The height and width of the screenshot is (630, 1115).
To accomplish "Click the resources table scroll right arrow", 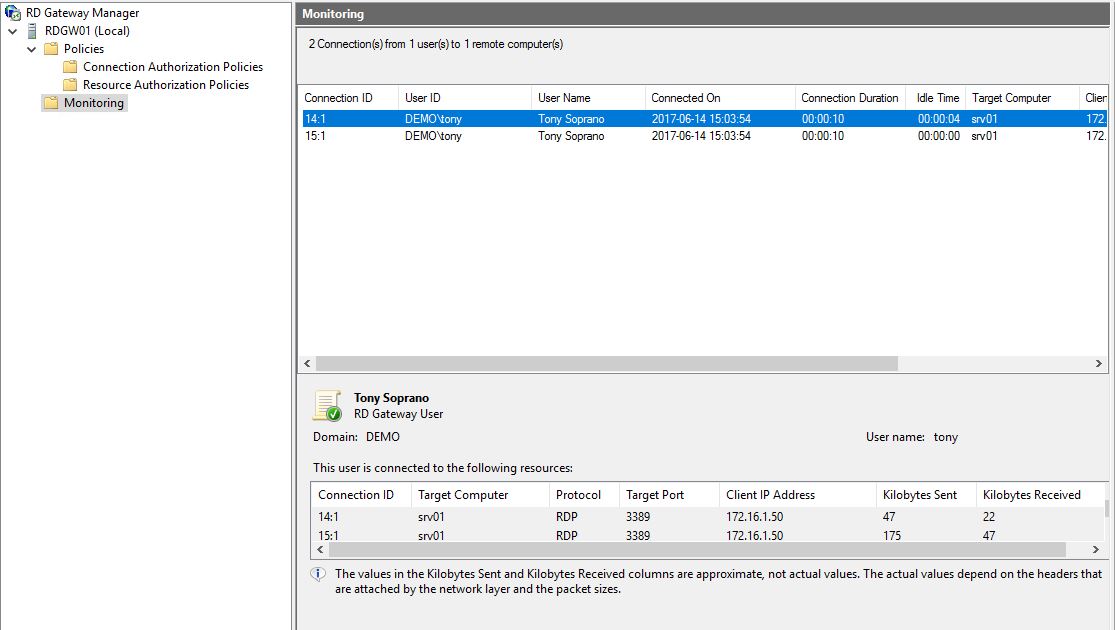I will click(x=1096, y=550).
